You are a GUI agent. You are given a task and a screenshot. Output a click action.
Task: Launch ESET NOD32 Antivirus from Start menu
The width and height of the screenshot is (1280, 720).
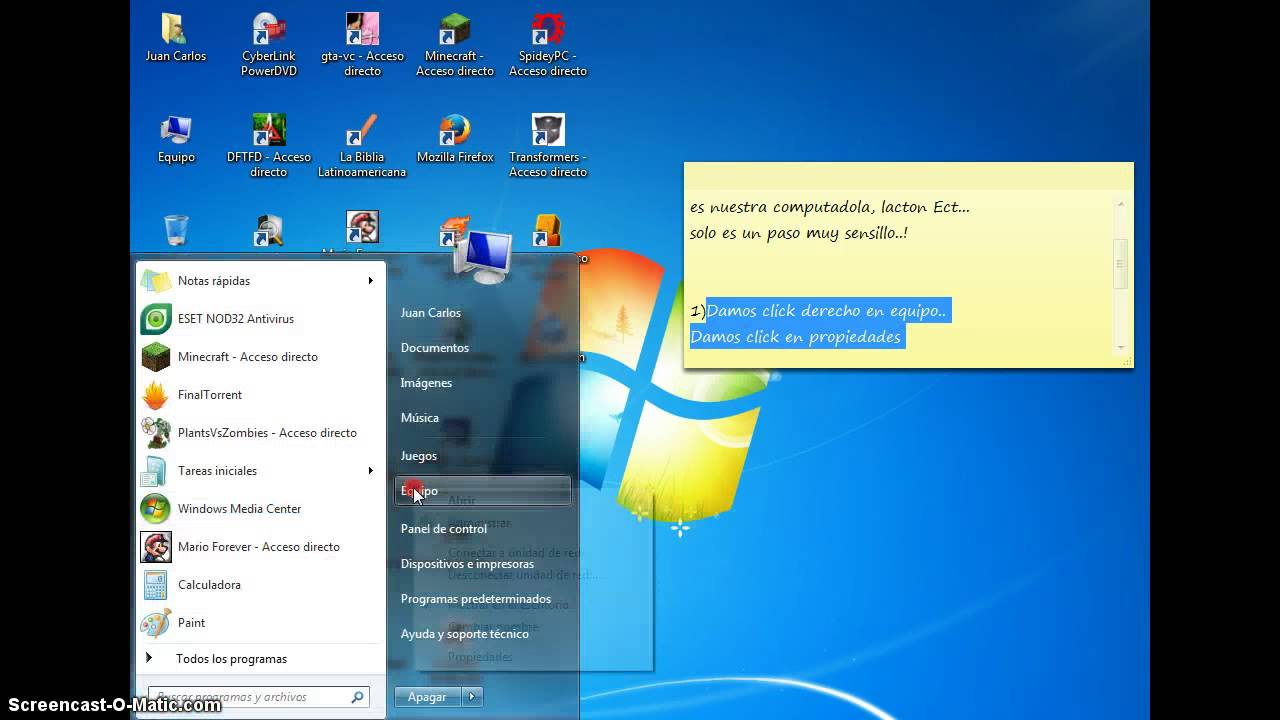pyautogui.click(x=262, y=319)
